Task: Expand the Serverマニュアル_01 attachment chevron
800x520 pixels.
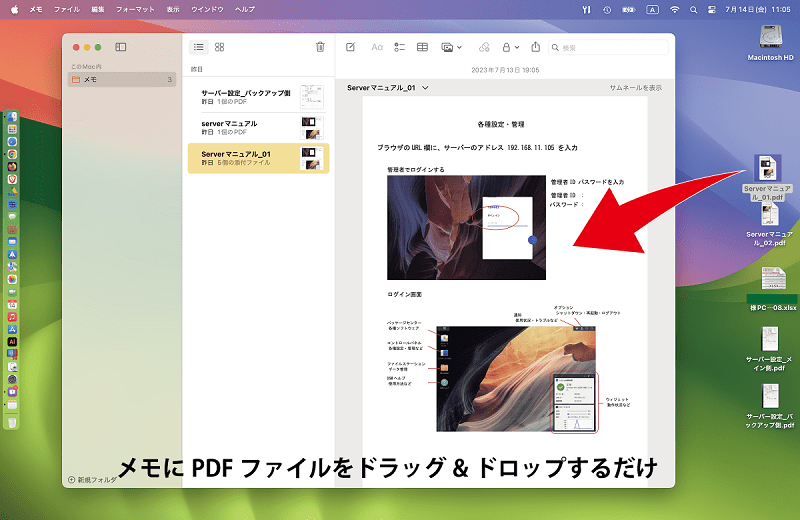Action: [x=425, y=88]
